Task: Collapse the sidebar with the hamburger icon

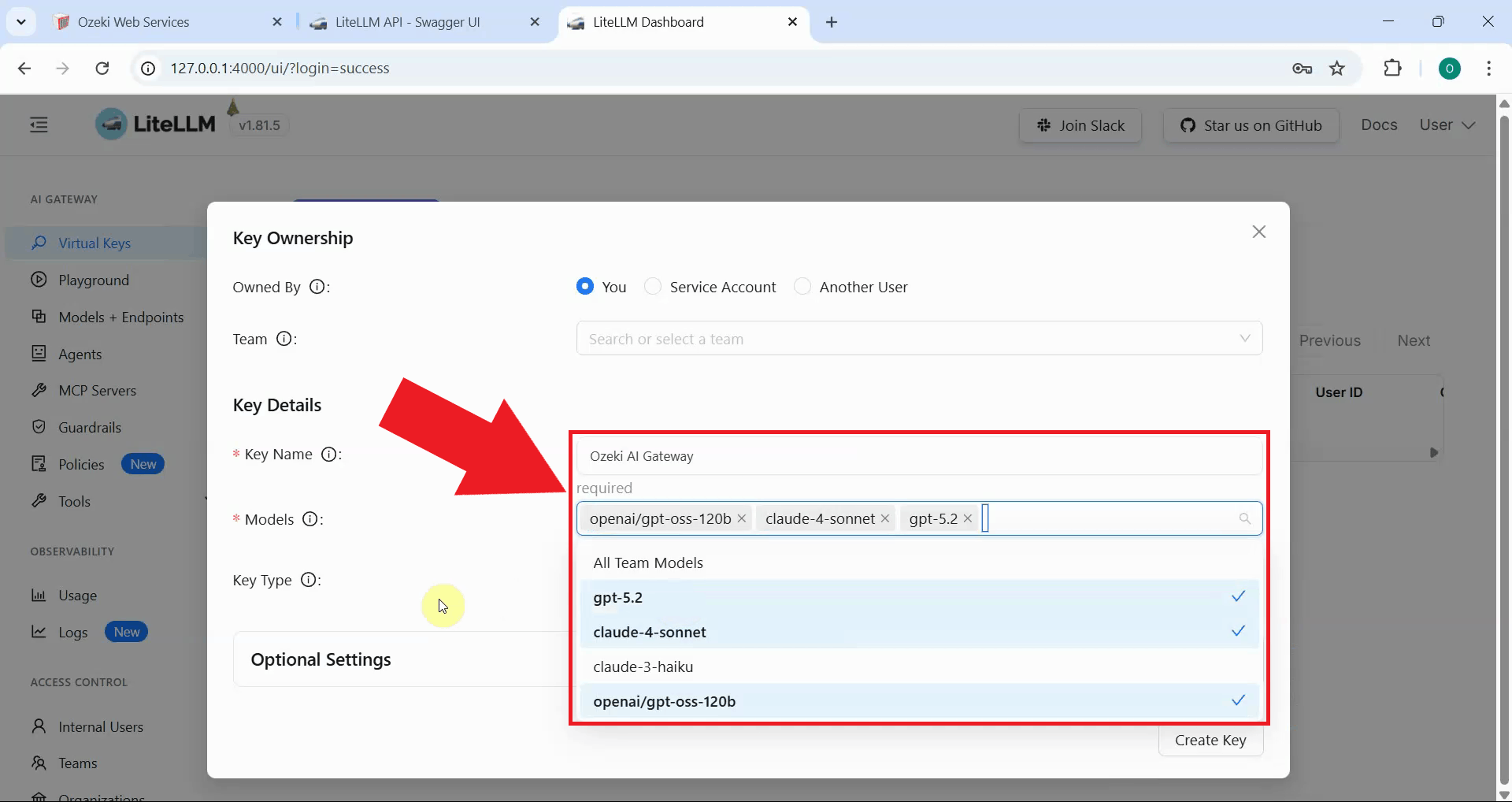Action: coord(39,124)
